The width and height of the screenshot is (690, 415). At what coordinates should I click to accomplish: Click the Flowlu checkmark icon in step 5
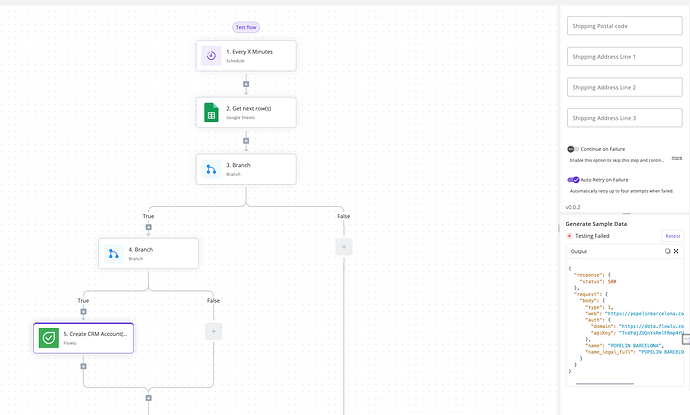(49, 338)
